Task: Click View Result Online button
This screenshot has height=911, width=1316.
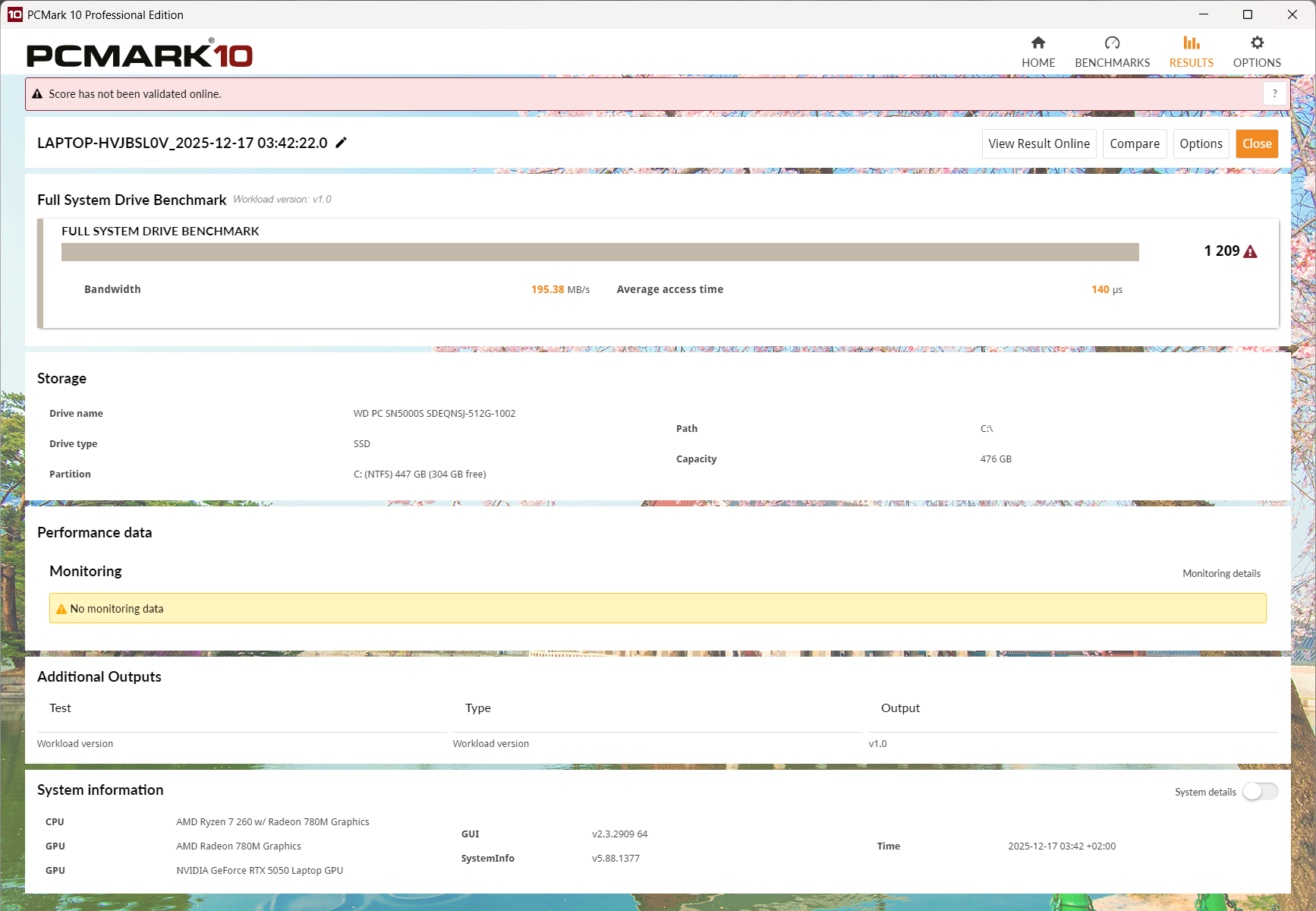Action: point(1039,143)
